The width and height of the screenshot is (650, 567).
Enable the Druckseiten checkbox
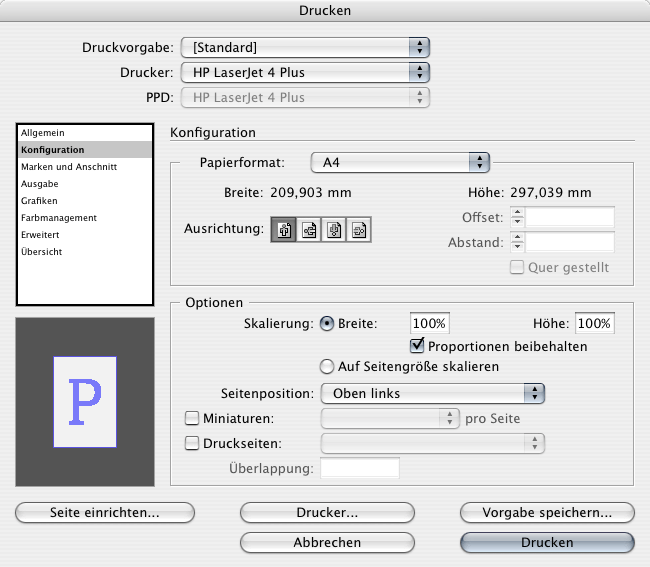(193, 443)
